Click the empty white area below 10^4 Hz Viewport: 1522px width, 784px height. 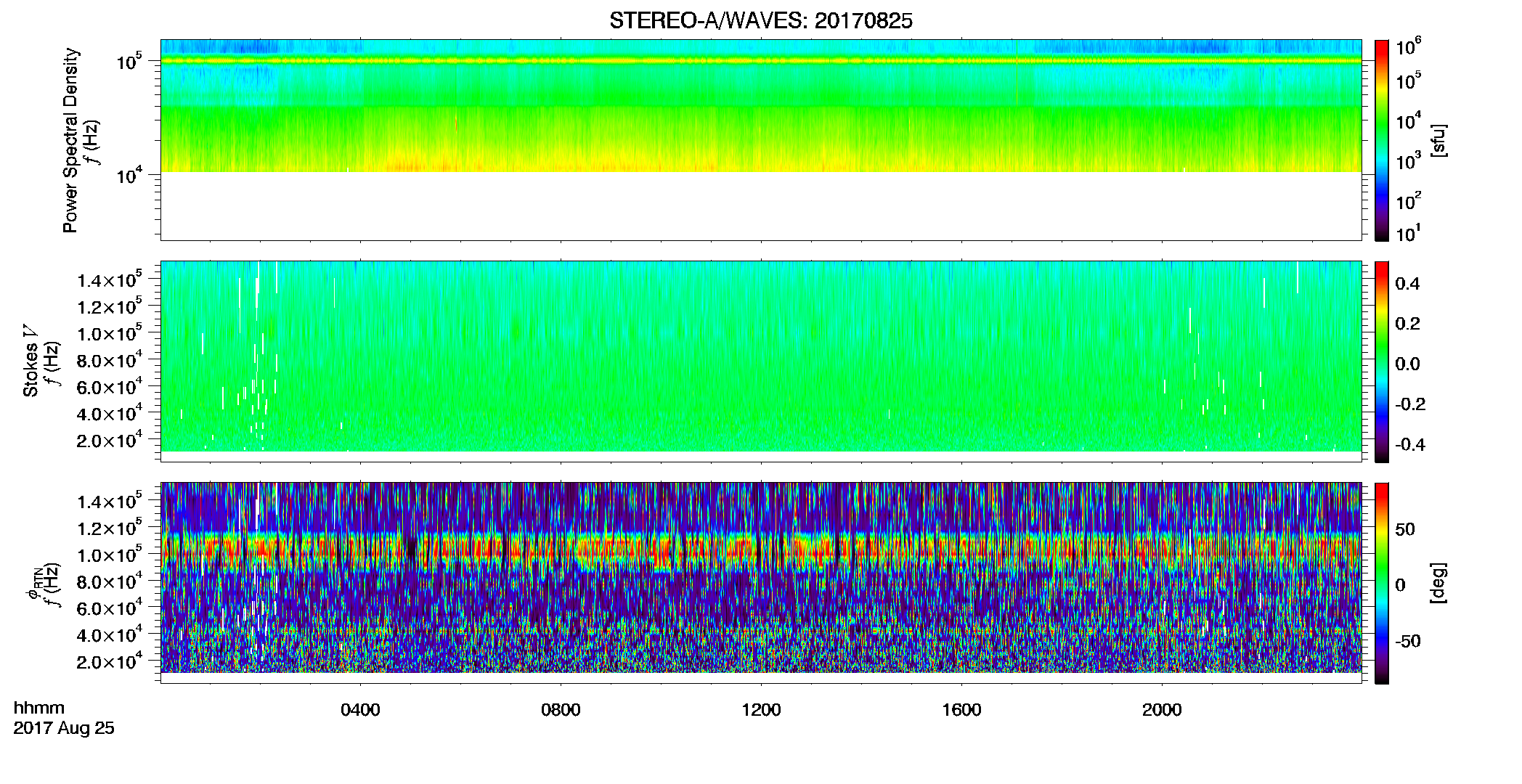tap(761, 205)
